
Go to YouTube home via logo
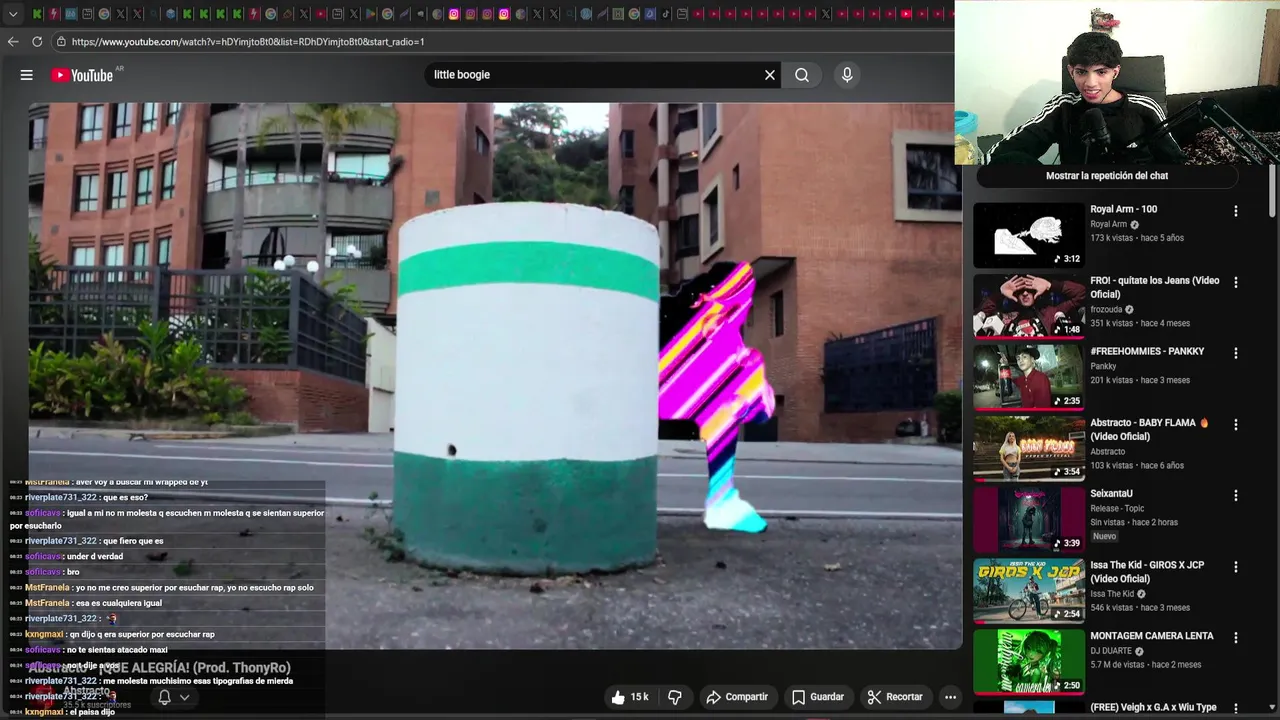(x=82, y=75)
